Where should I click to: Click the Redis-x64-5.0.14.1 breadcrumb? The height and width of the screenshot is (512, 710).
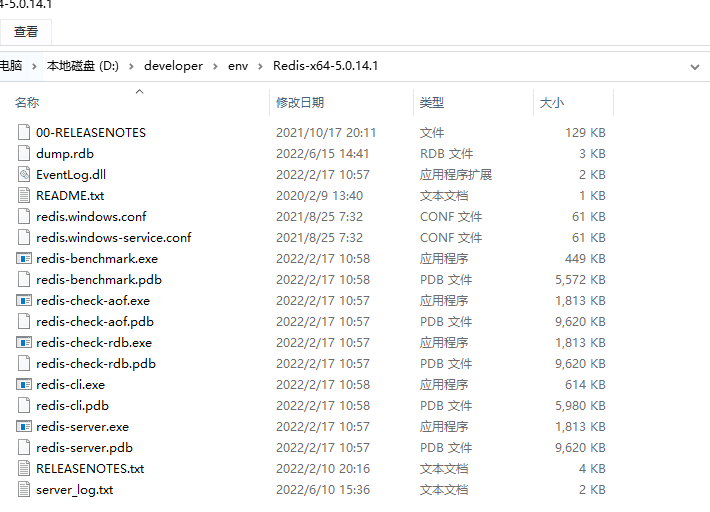(x=326, y=66)
